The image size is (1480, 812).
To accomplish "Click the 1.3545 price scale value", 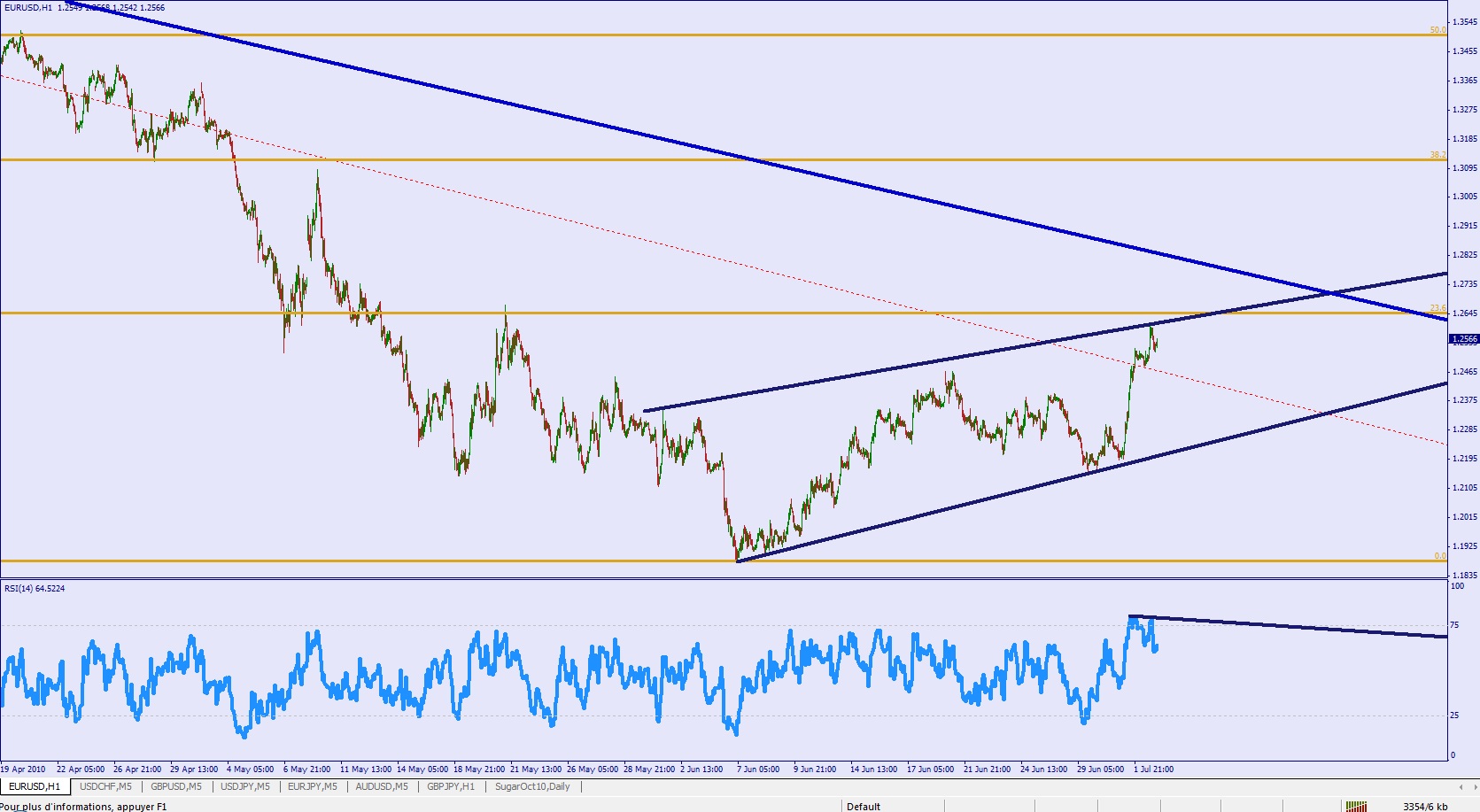I will [x=1465, y=22].
